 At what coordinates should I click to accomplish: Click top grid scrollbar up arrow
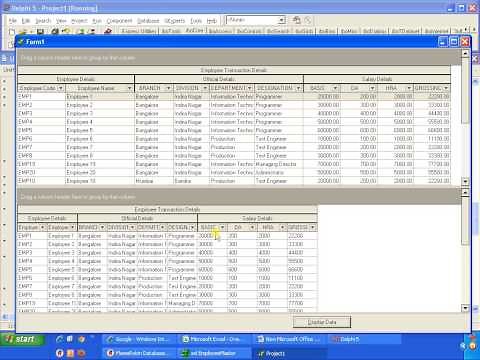[x=465, y=53]
